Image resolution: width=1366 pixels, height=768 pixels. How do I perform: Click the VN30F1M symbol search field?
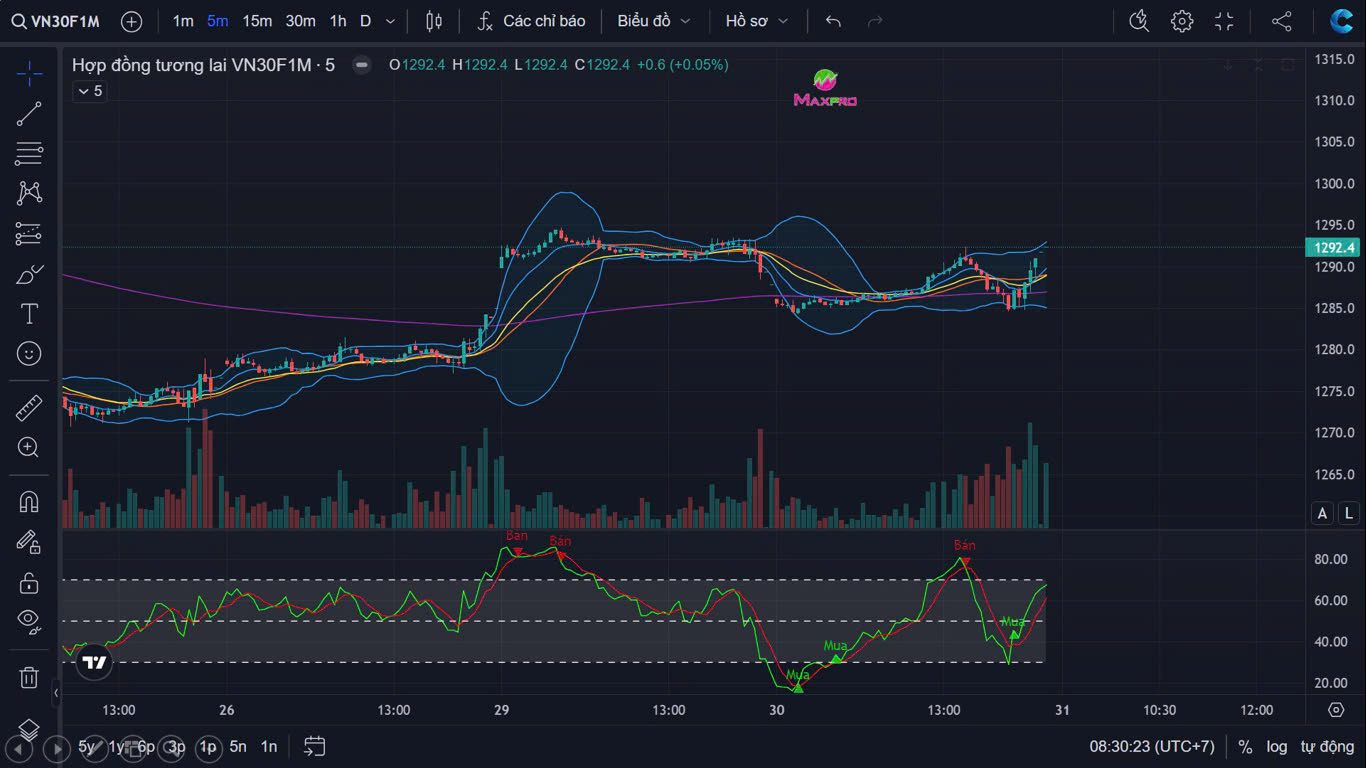click(x=56, y=21)
